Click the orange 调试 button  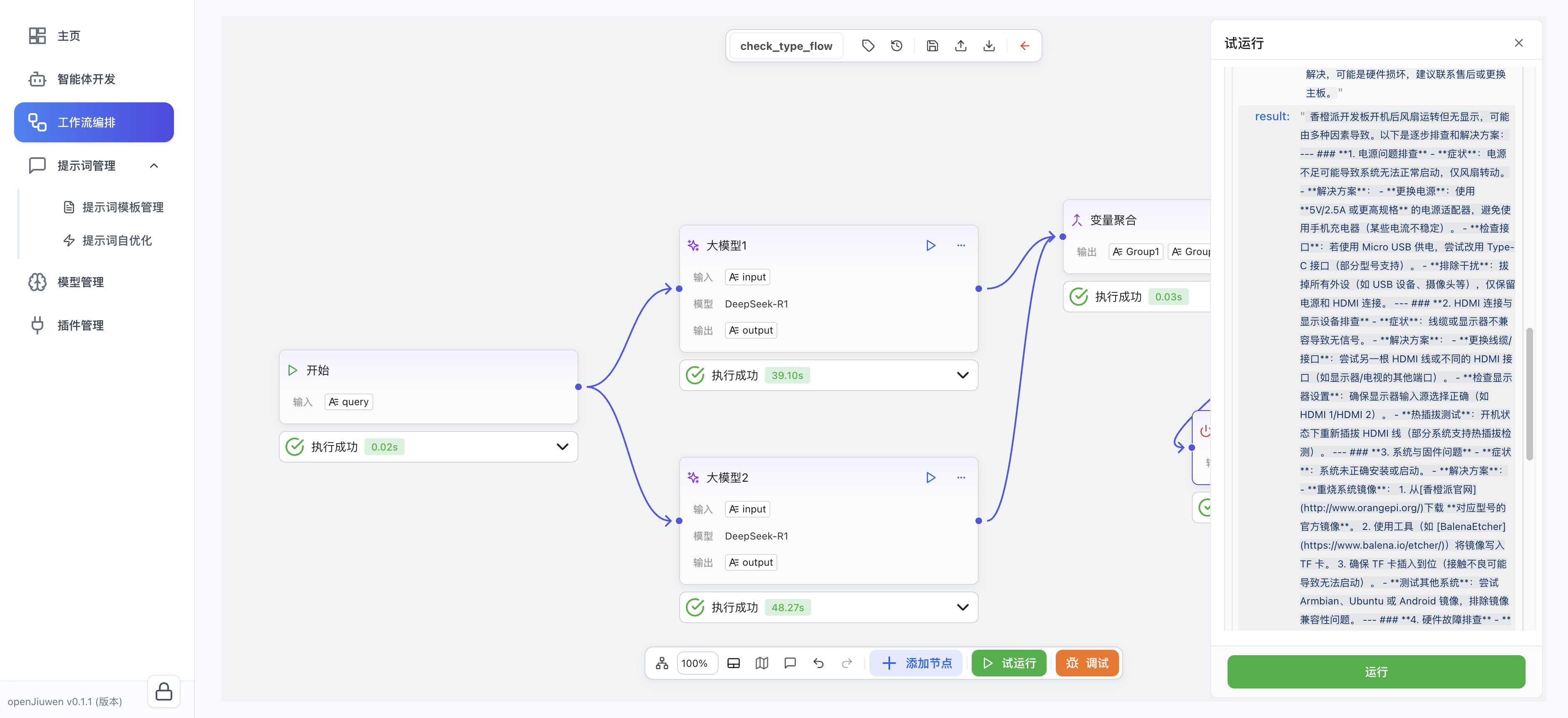[1087, 663]
